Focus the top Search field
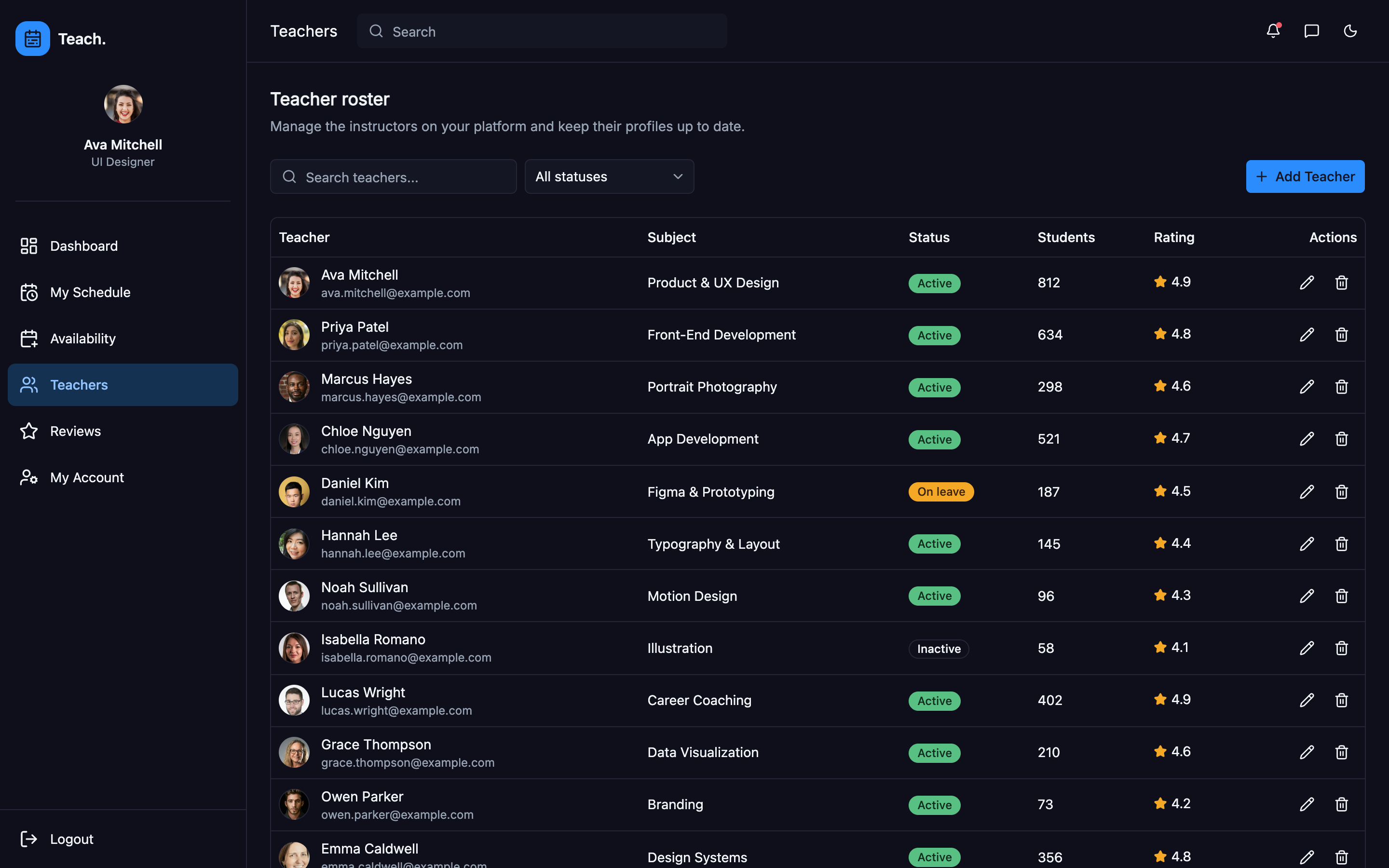The image size is (1389, 868). 541,31
